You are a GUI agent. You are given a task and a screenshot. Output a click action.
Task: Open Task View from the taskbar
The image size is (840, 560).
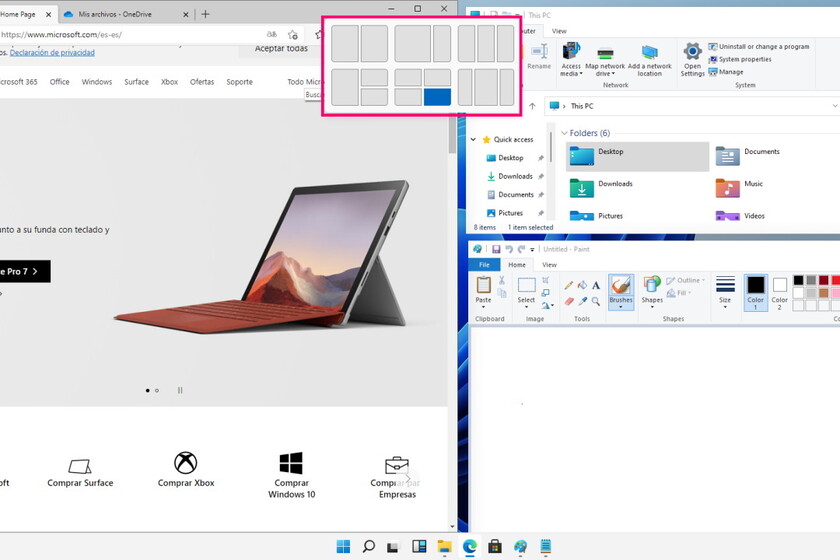[393, 547]
